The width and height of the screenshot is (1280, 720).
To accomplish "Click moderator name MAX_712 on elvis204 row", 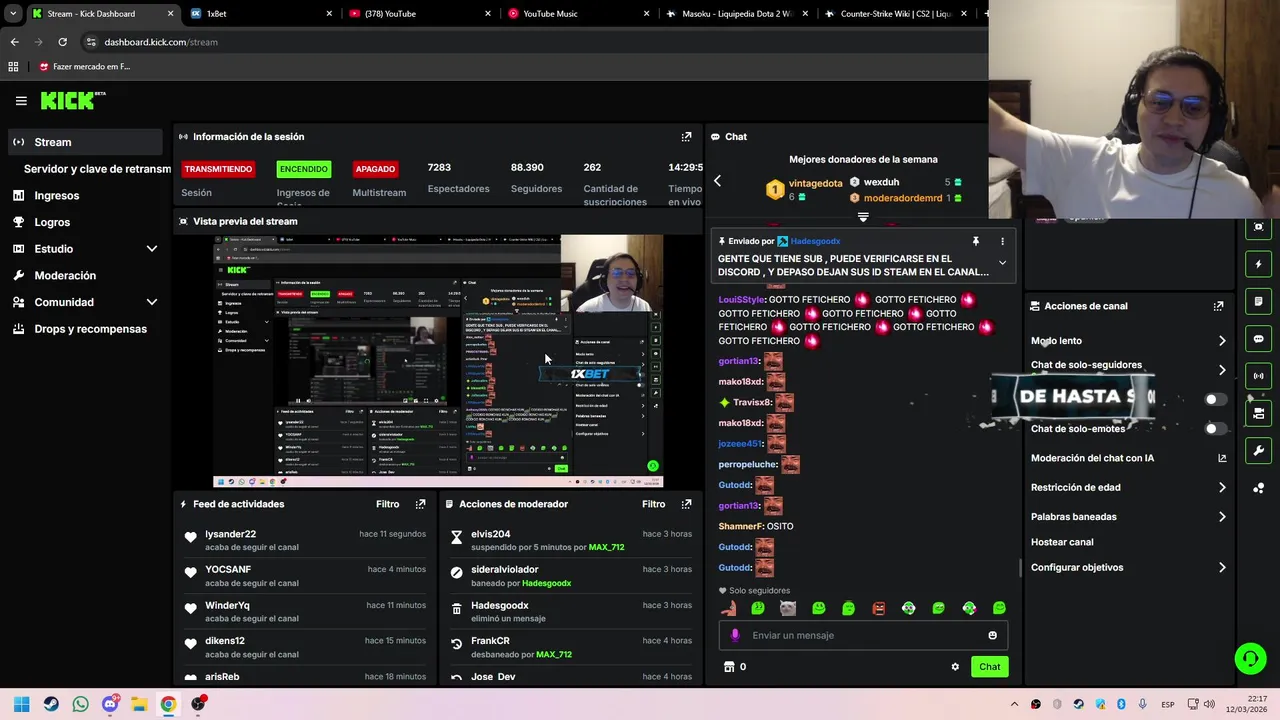I will point(606,548).
